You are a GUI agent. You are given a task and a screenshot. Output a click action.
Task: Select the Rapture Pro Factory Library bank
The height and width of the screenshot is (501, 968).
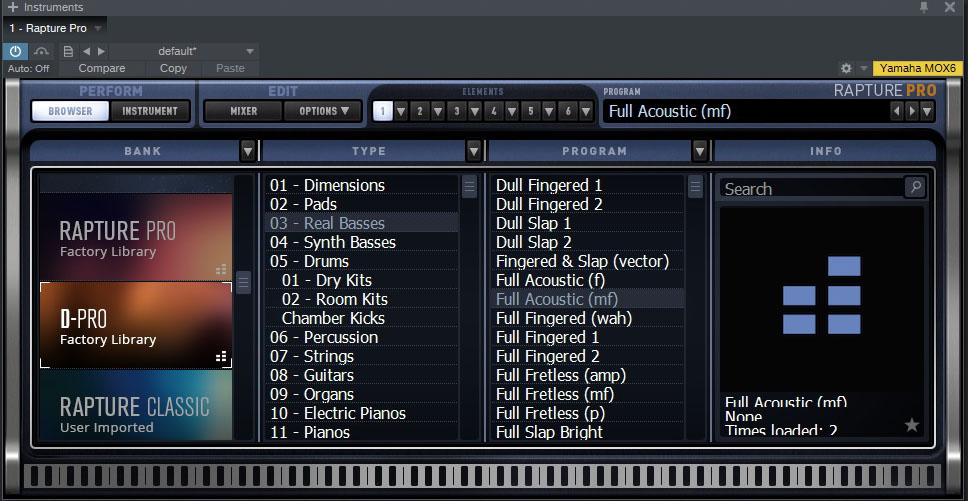click(x=136, y=237)
